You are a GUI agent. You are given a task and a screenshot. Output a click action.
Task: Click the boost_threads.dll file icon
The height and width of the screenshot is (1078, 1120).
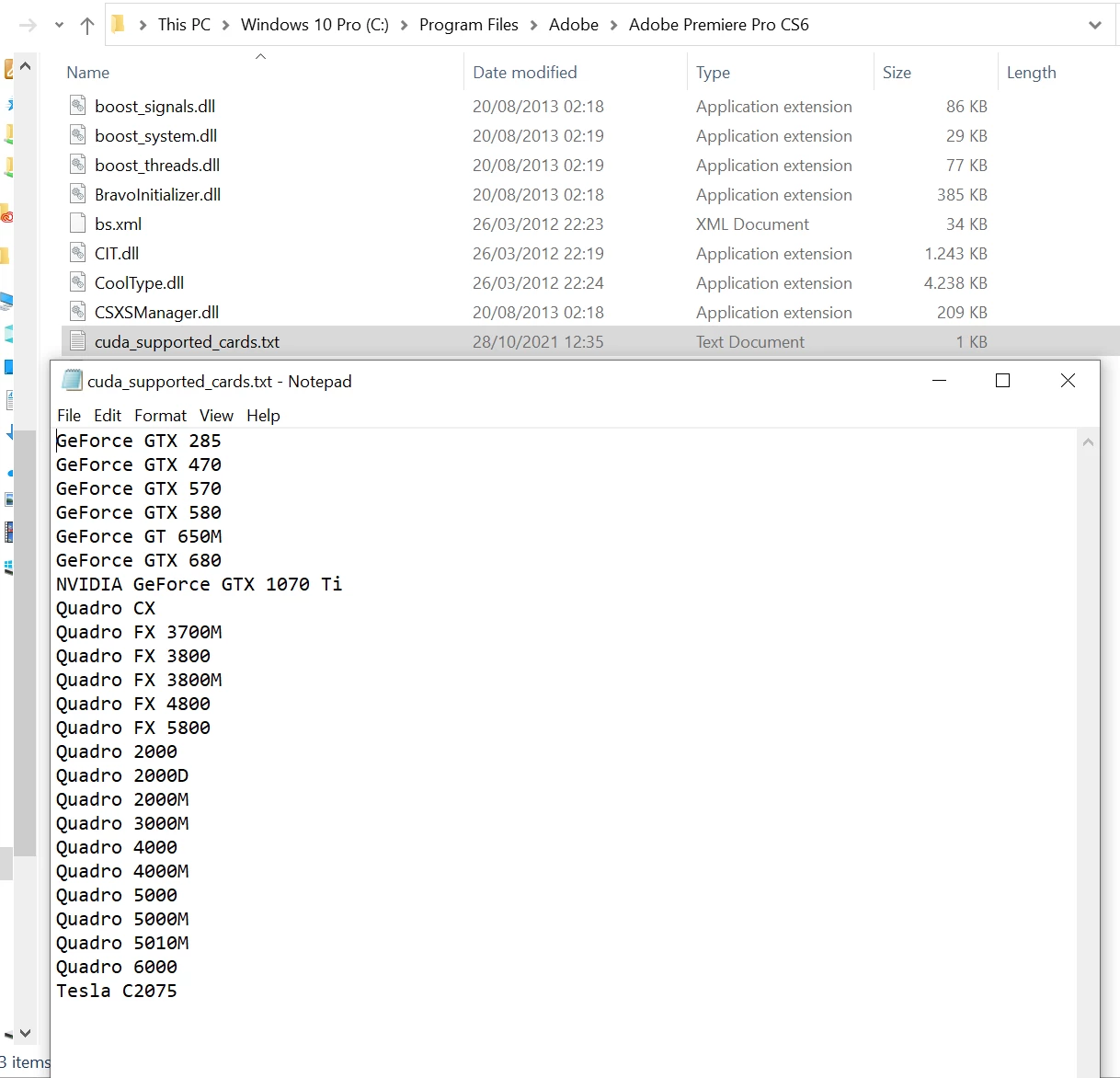coord(78,165)
